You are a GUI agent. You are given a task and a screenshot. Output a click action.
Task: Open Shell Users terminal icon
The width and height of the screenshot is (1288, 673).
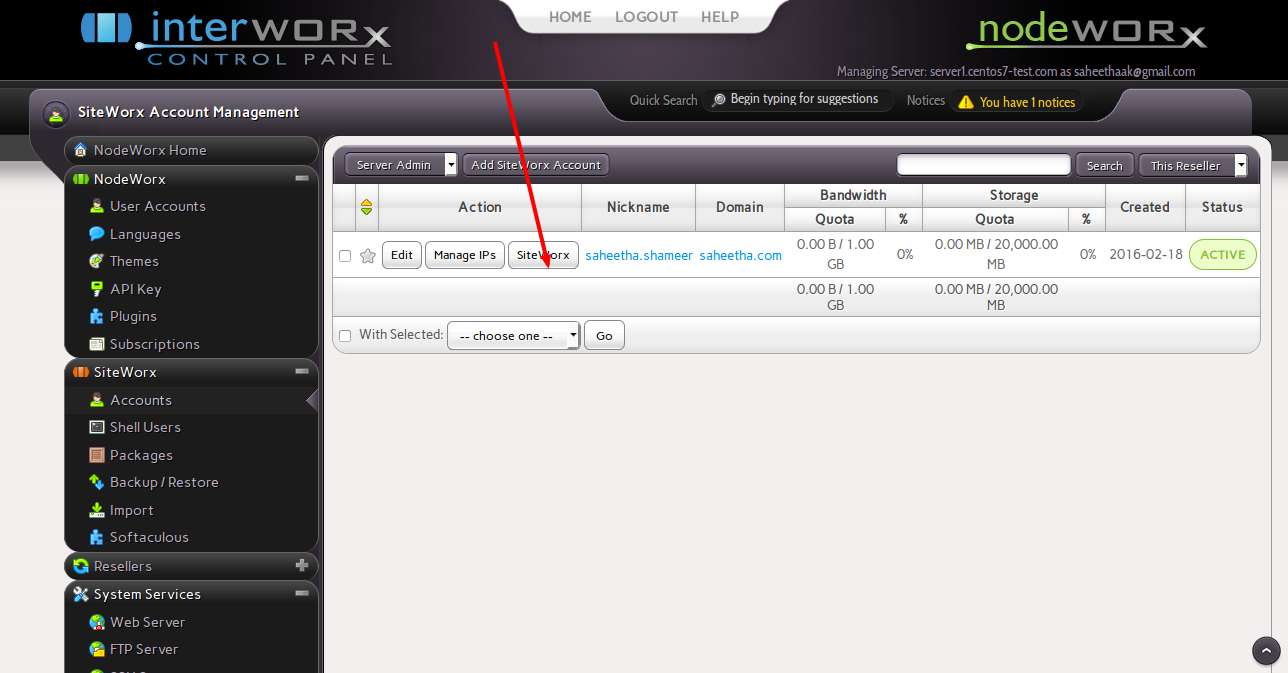[x=97, y=427]
